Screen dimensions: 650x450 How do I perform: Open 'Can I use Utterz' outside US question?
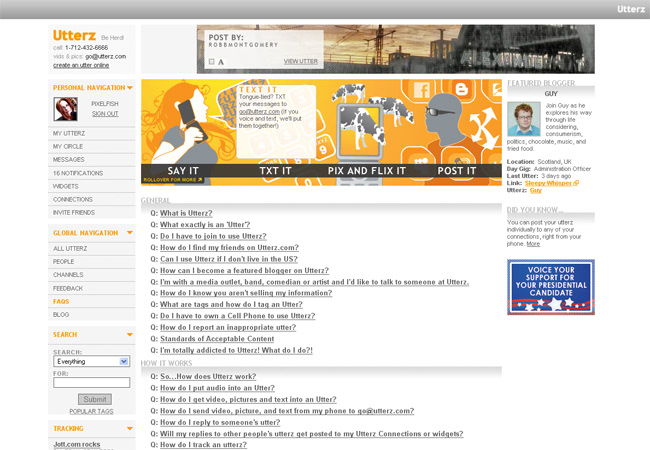pyautogui.click(x=229, y=259)
